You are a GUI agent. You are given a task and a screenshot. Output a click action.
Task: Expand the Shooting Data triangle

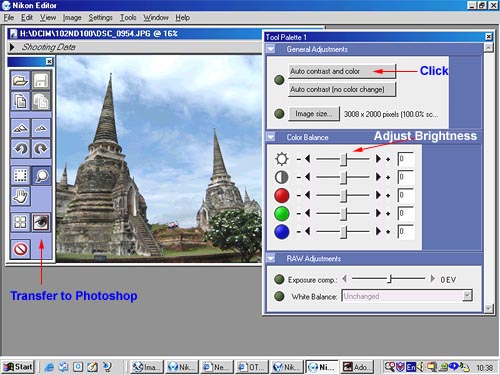(12, 47)
